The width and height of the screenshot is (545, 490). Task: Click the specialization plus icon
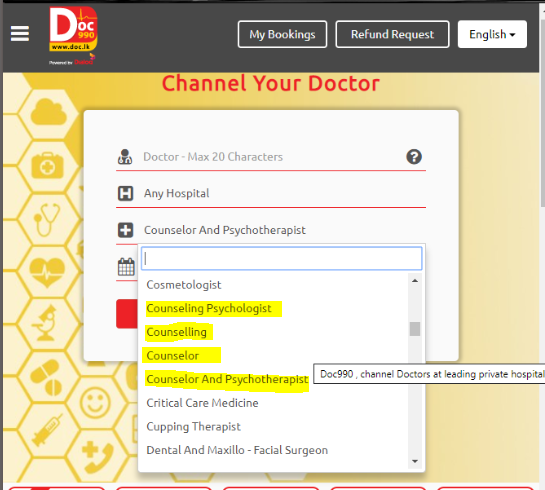pos(125,230)
